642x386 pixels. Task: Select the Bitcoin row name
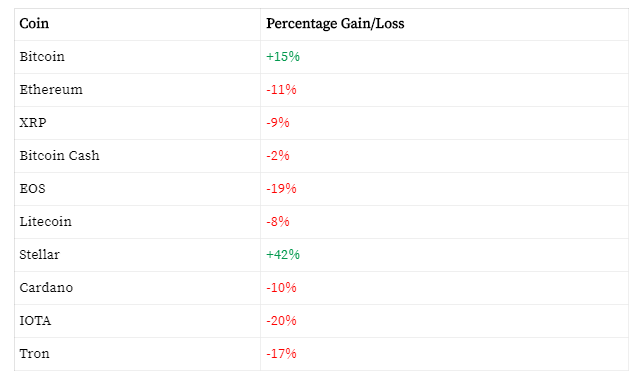(42, 56)
